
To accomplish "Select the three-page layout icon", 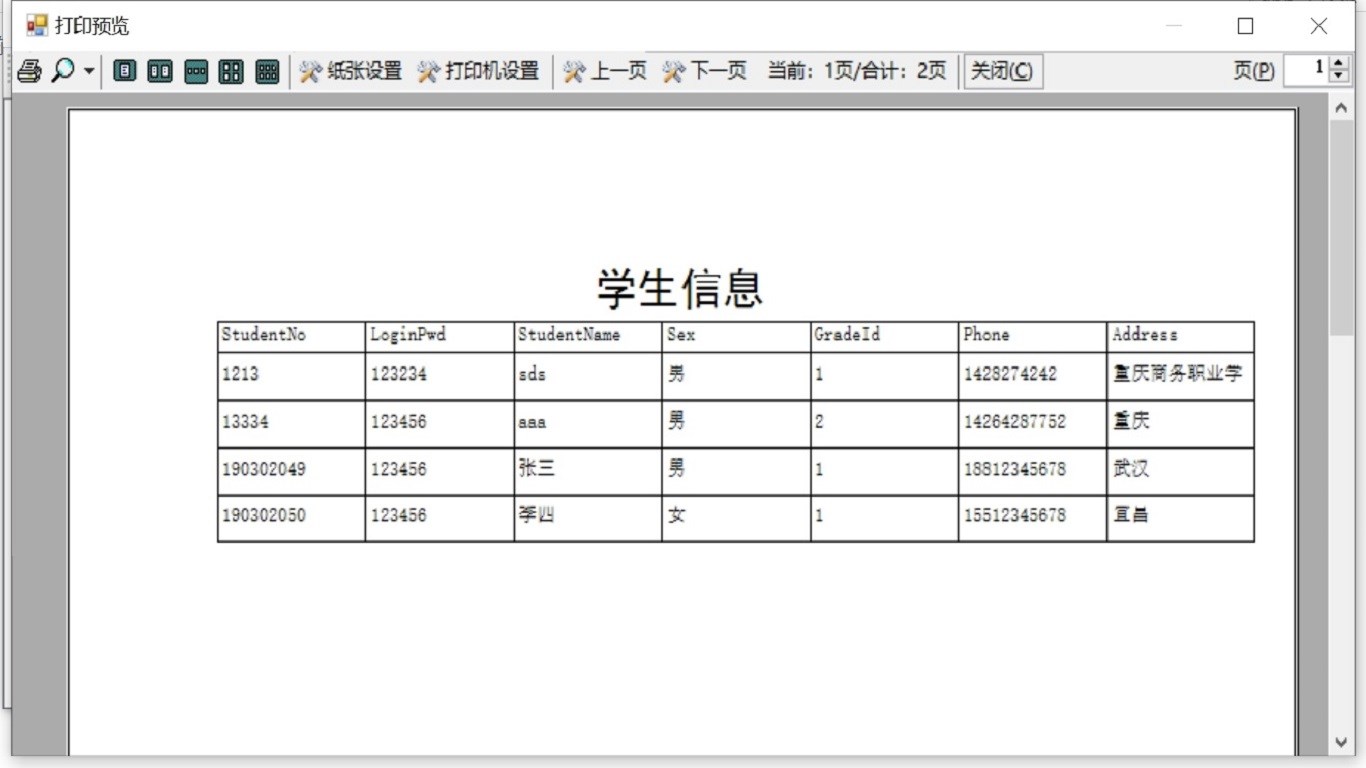I will coord(196,71).
